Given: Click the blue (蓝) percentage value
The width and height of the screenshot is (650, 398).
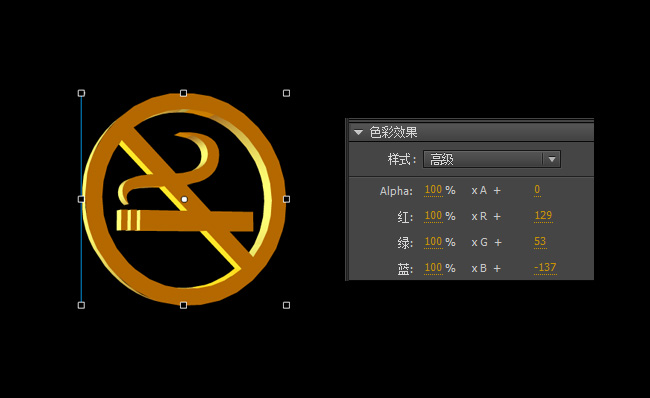Looking at the screenshot, I should [x=433, y=268].
